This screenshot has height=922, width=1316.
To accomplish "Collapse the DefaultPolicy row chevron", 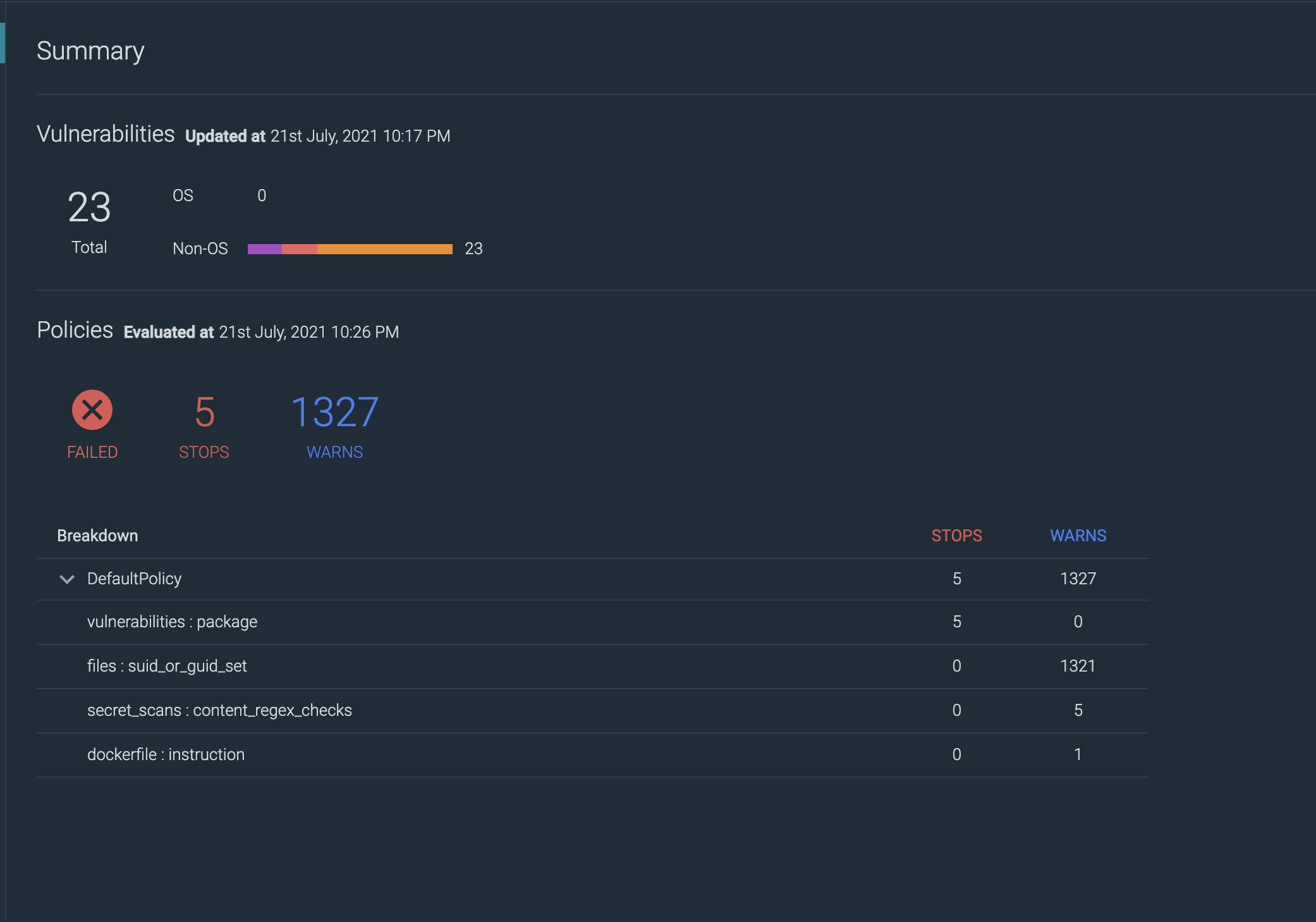I will pos(67,579).
